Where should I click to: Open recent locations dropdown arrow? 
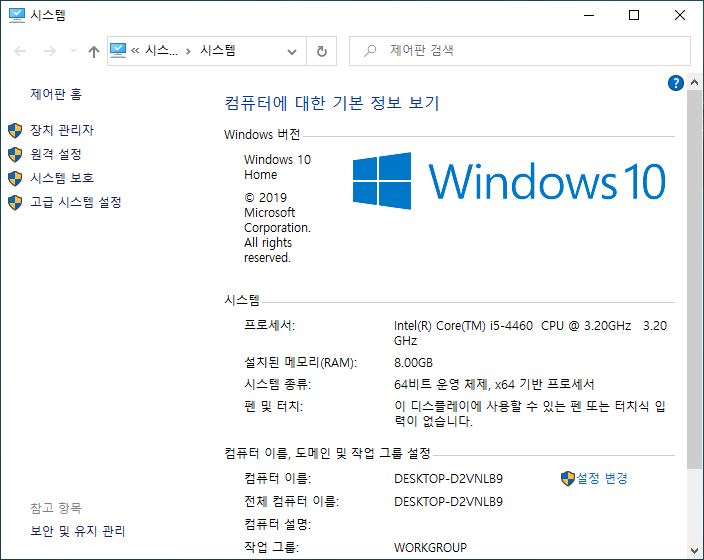(x=73, y=51)
